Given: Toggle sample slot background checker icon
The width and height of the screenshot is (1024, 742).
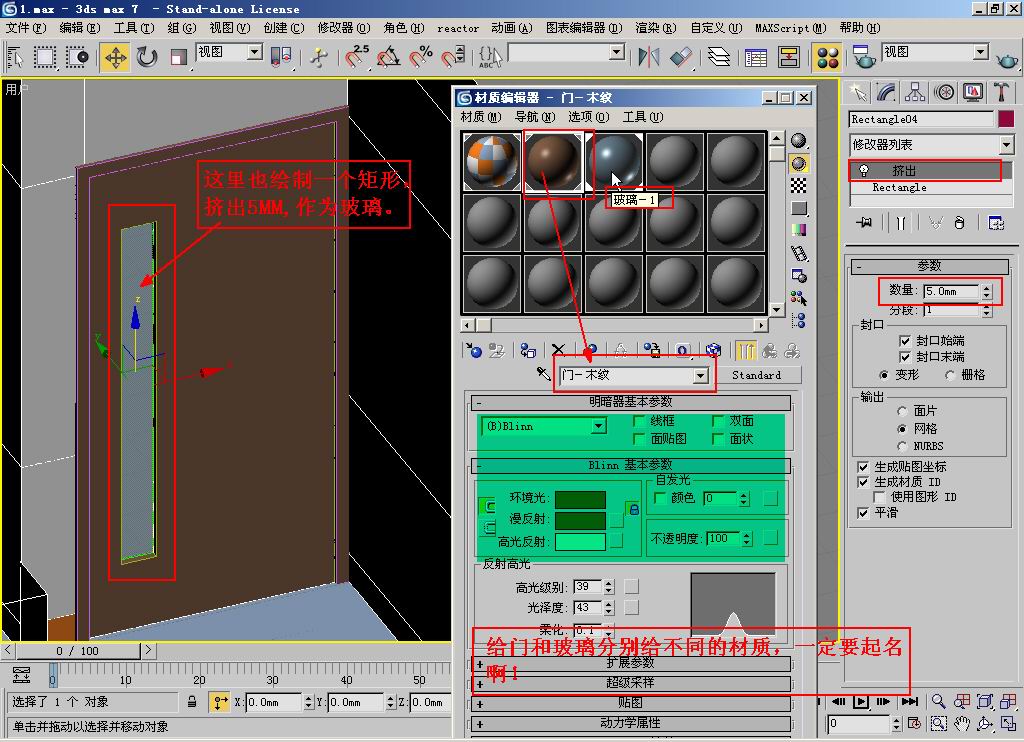Looking at the screenshot, I should point(799,186).
